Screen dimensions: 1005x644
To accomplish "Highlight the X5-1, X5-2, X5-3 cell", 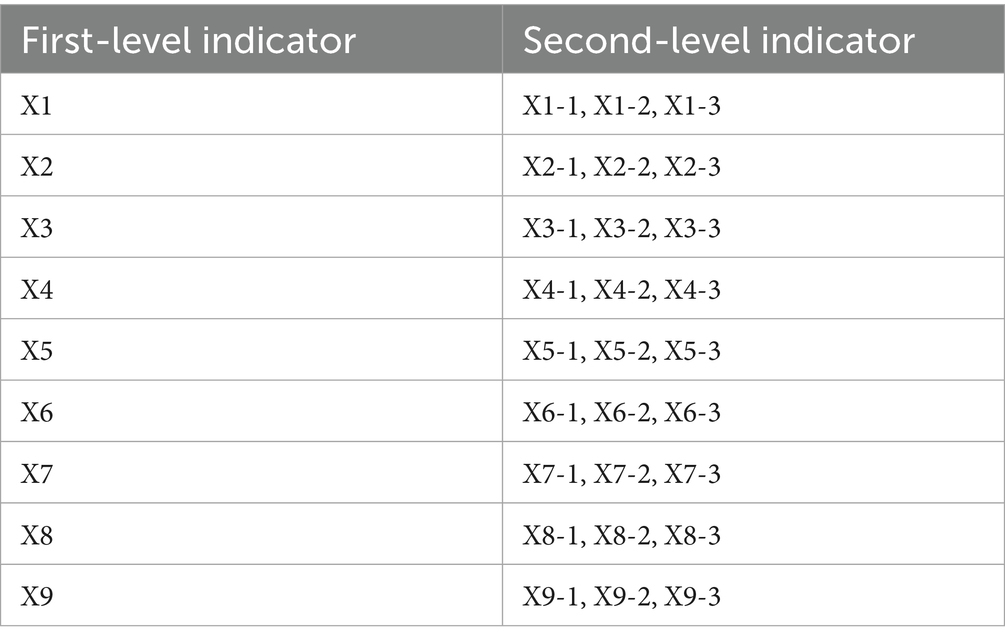I will click(621, 351).
